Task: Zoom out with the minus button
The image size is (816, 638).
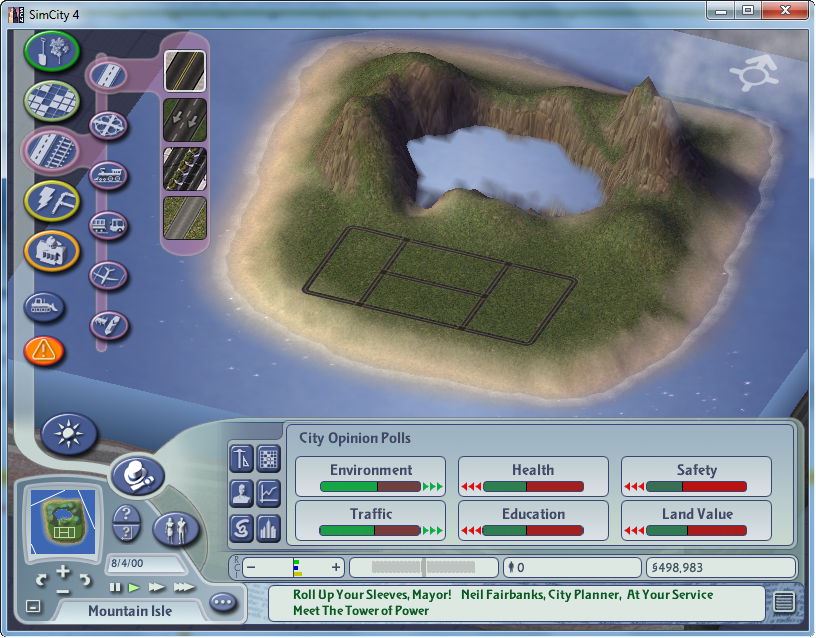Action: (x=63, y=592)
